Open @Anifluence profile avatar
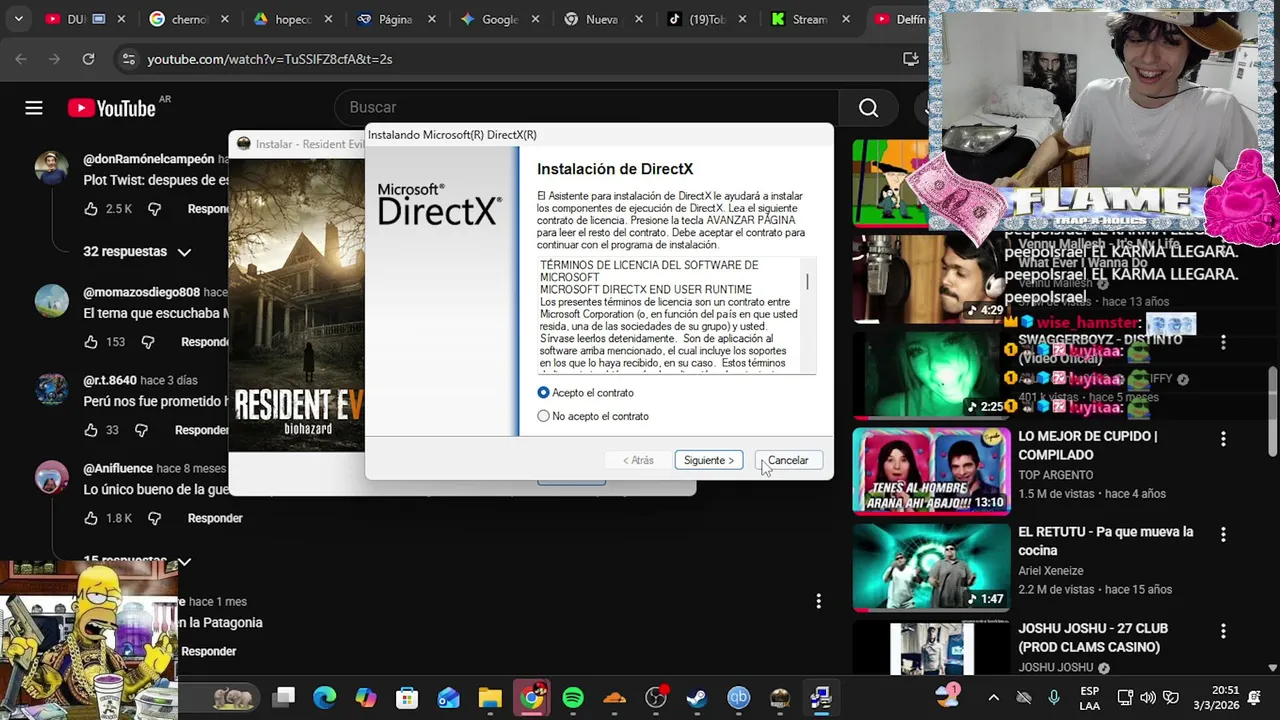 tap(52, 477)
